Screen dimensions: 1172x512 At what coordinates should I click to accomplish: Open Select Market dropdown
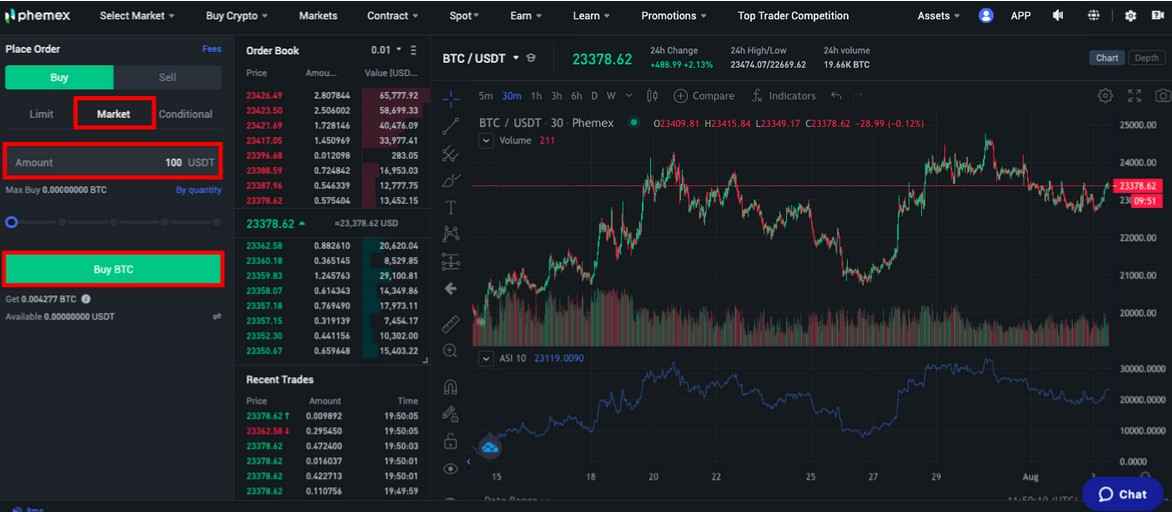[137, 15]
